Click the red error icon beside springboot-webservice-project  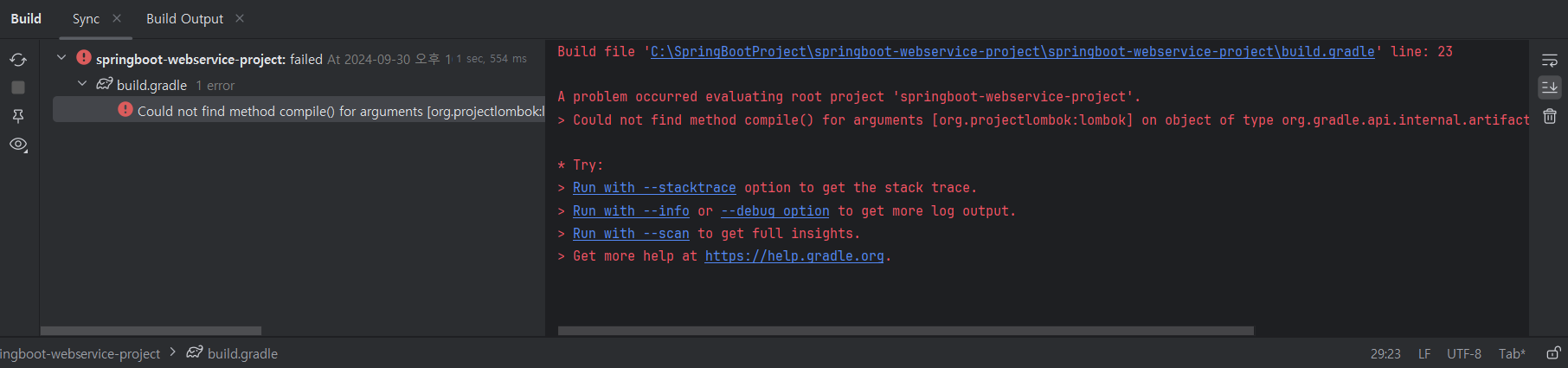pyautogui.click(x=84, y=57)
